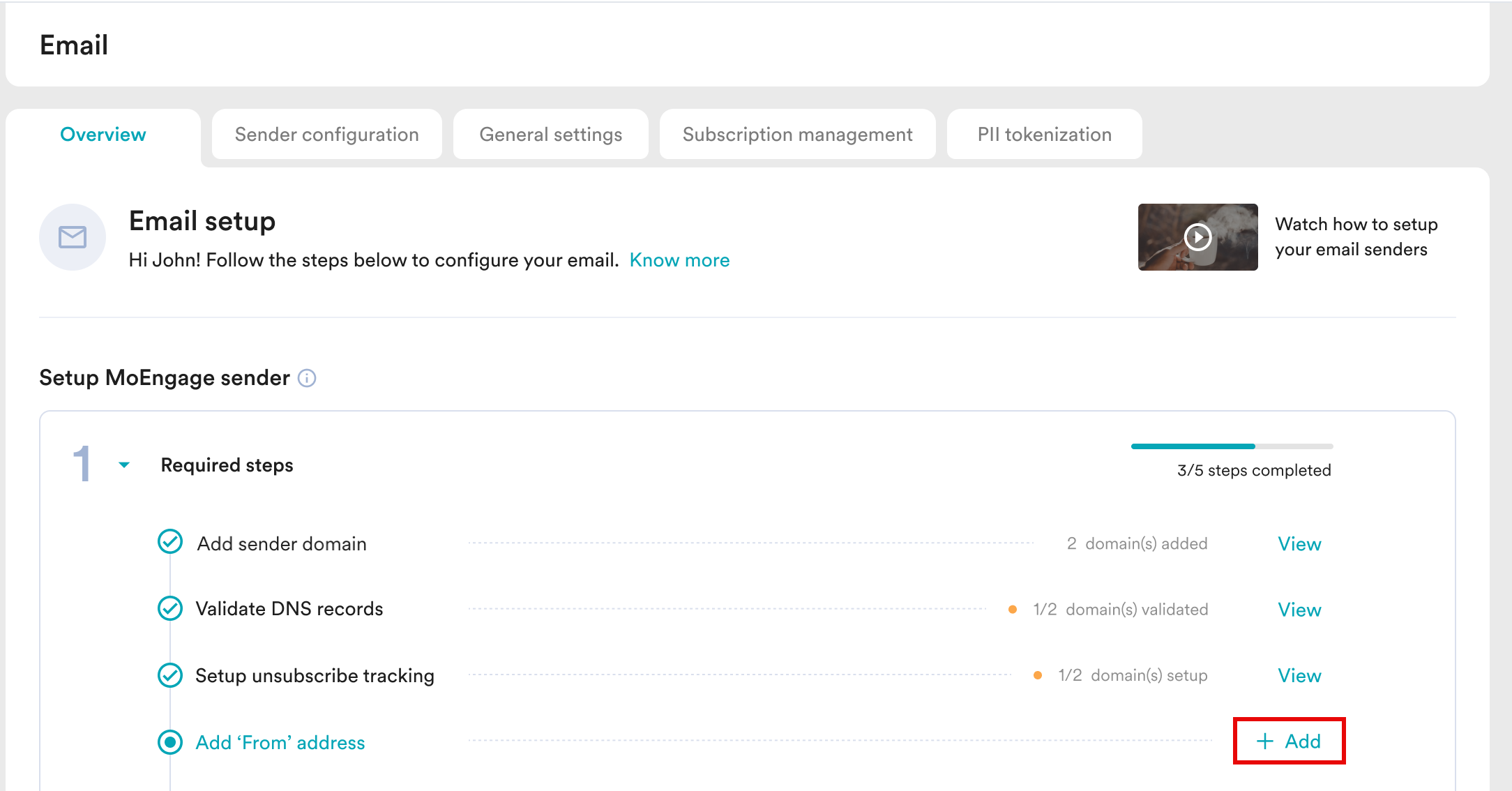The width and height of the screenshot is (1512, 791).
Task: Open the Sender configuration tab
Action: [x=326, y=135]
